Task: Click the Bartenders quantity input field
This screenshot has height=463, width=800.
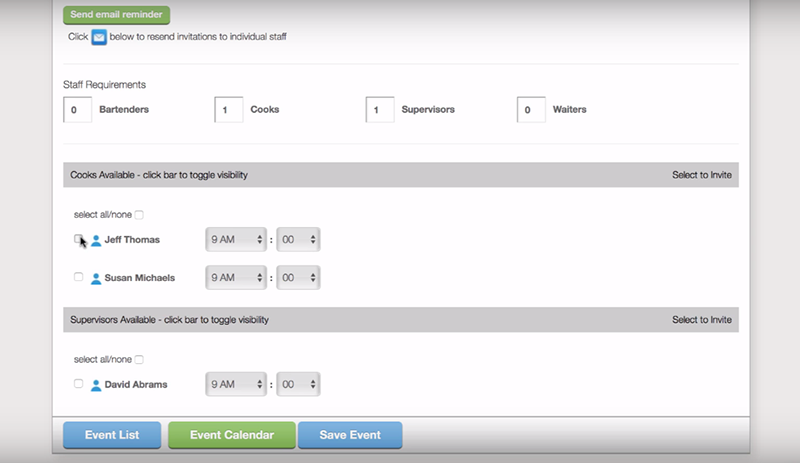Action: 77,110
